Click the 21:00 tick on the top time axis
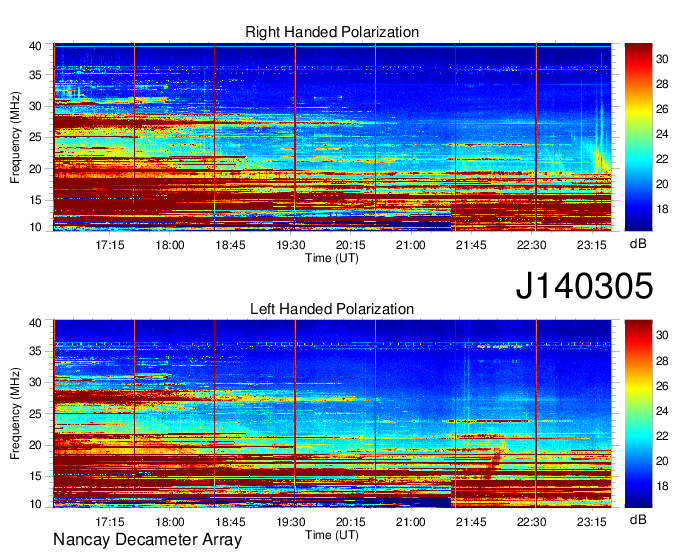The width and height of the screenshot is (680, 552). click(x=411, y=245)
